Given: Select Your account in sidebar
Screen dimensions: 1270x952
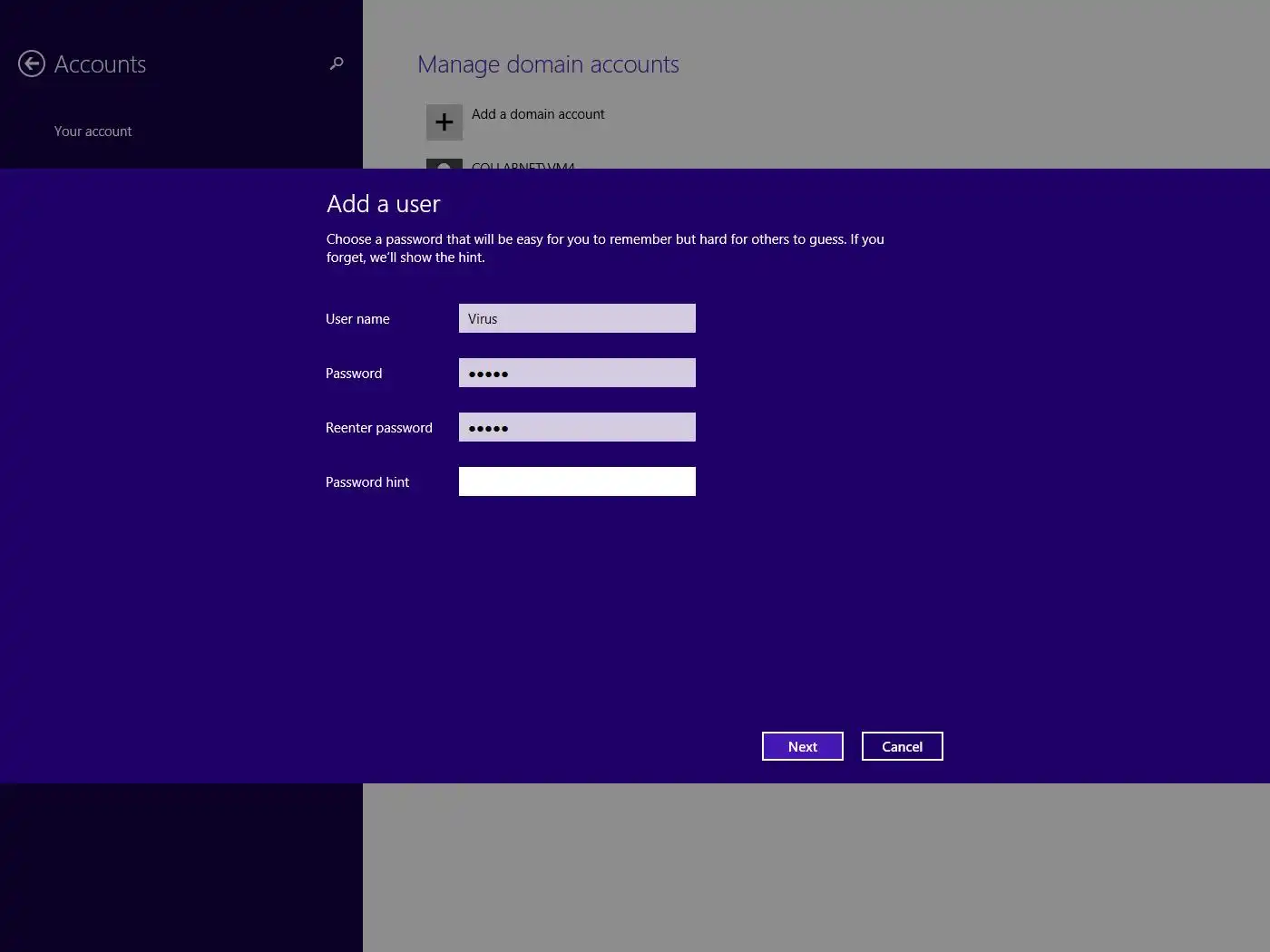Looking at the screenshot, I should point(93,131).
